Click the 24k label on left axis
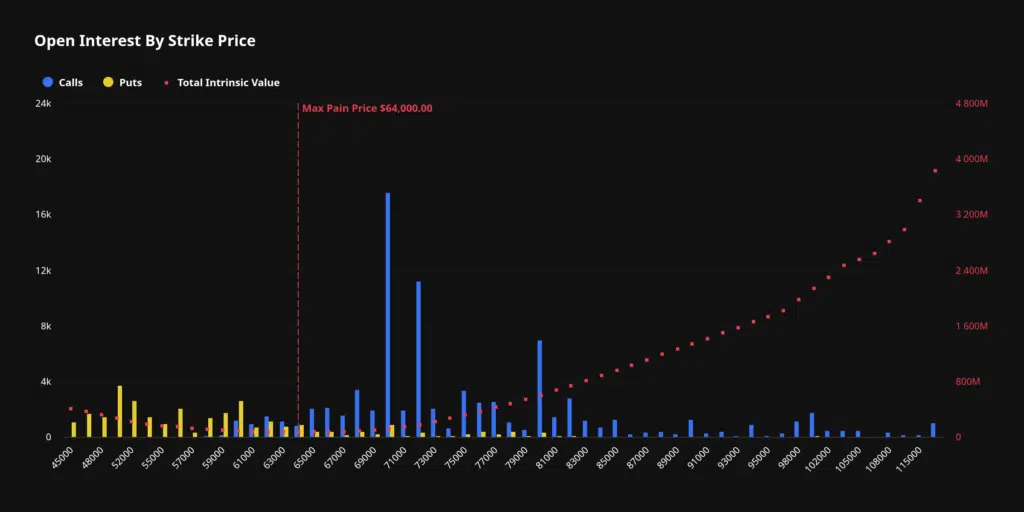 pos(43,103)
